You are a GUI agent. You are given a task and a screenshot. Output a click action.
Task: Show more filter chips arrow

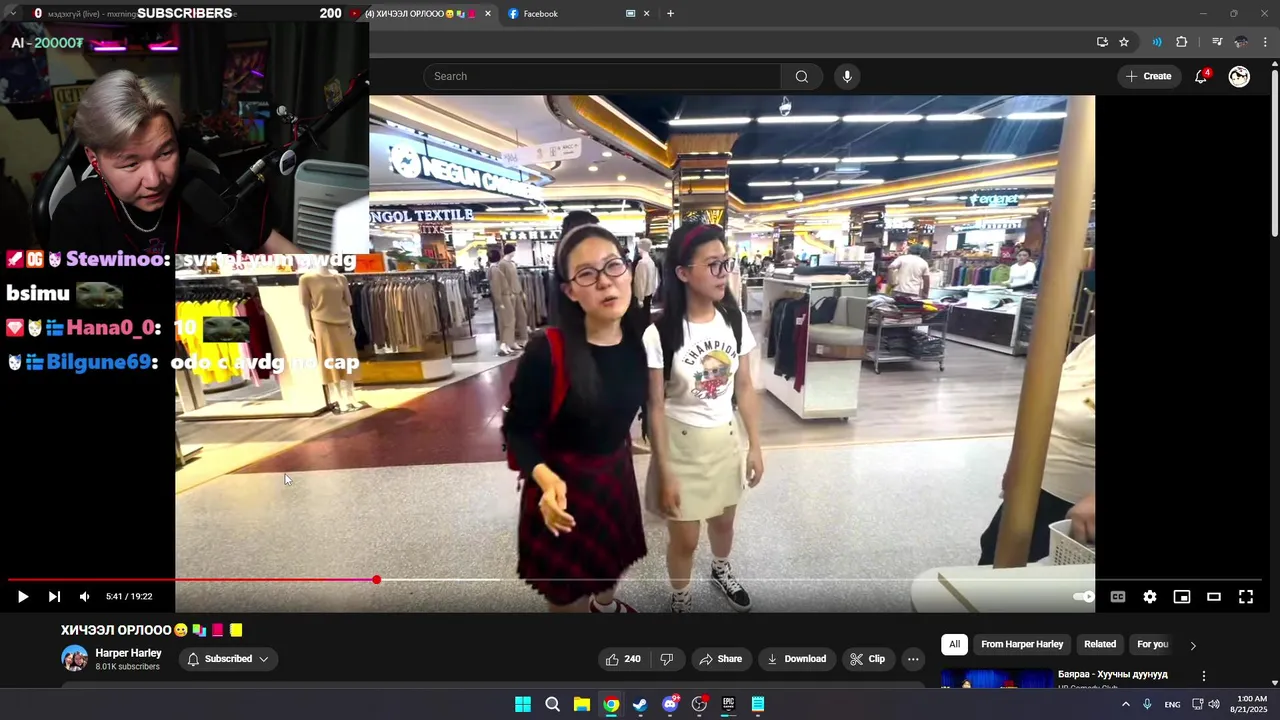coord(1192,645)
